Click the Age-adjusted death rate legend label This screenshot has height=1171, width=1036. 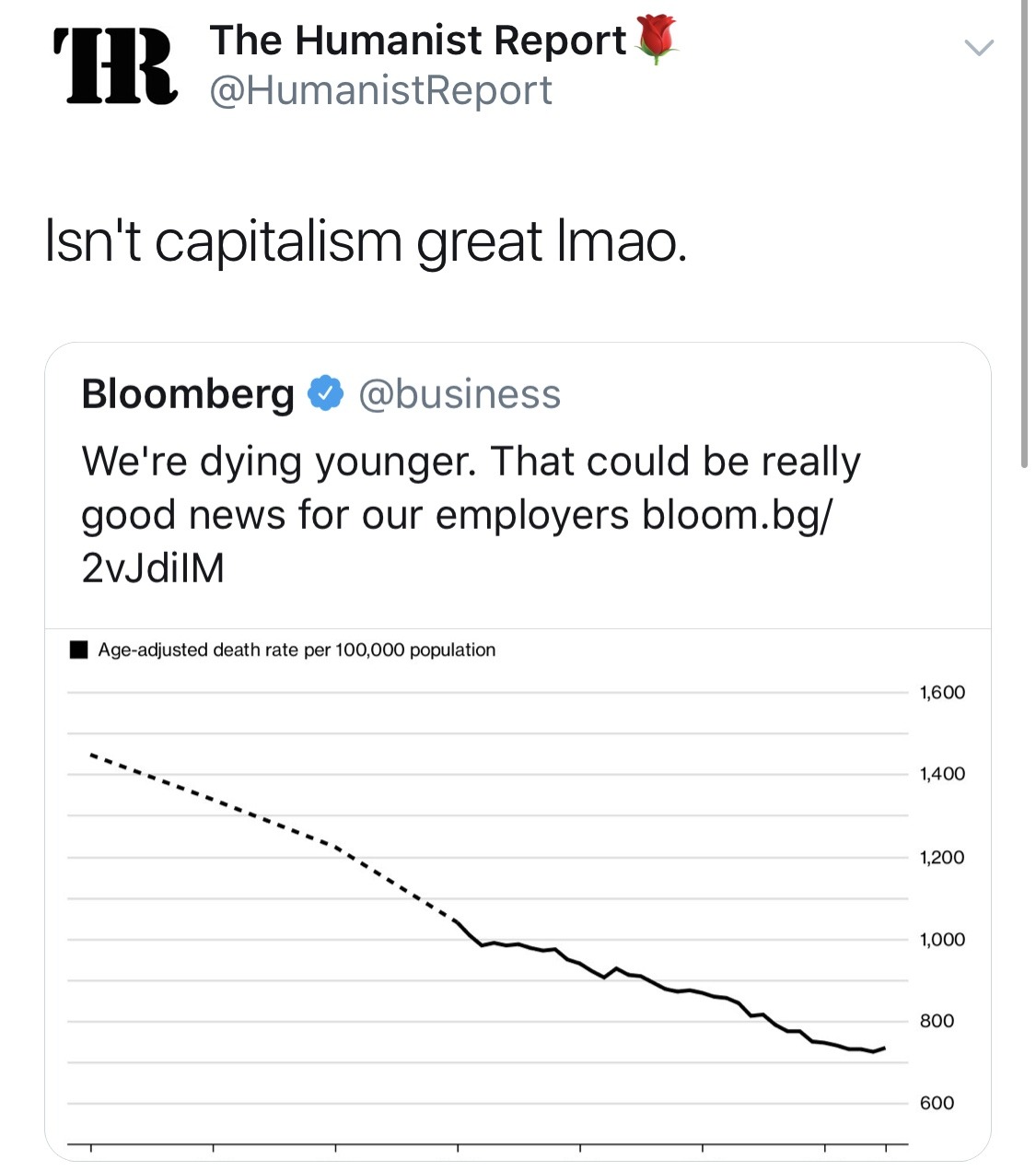pyautogui.click(x=297, y=650)
